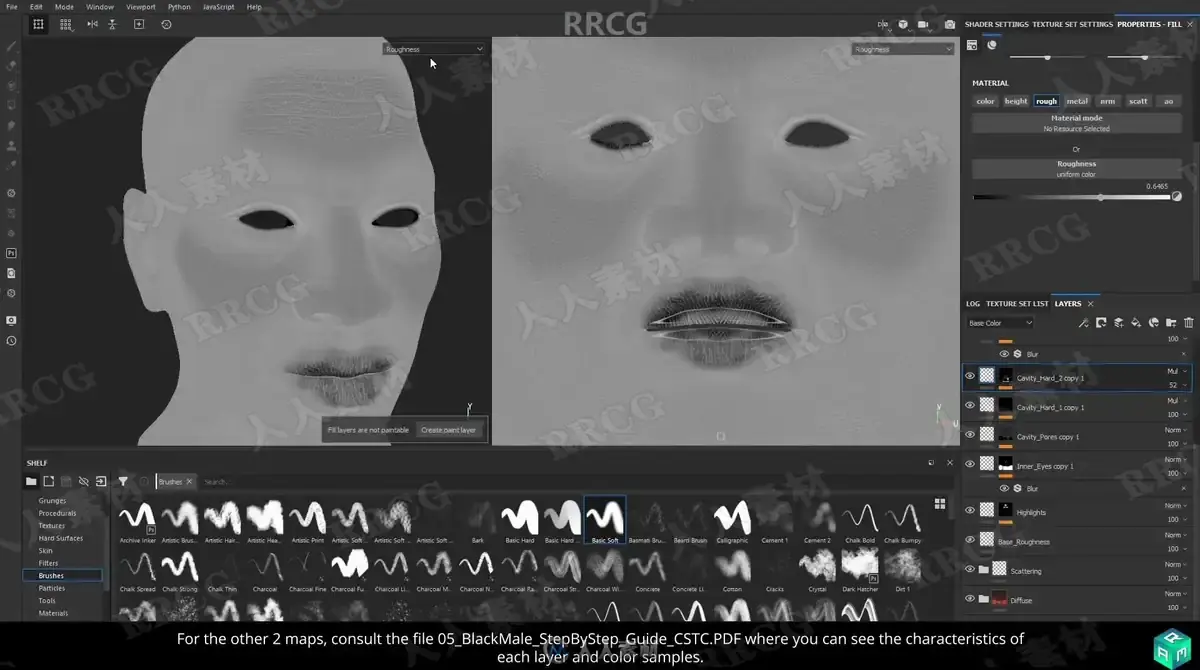1200x670 pixels.
Task: Hide the Base_Roughness layer
Action: 970,539
